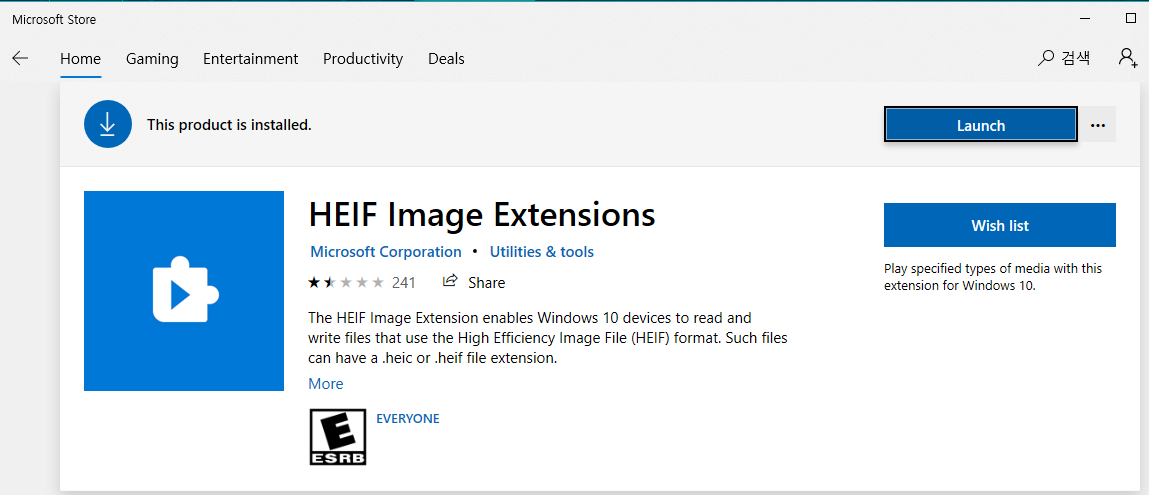Expand the description with More
The image size is (1149, 495).
[325, 384]
